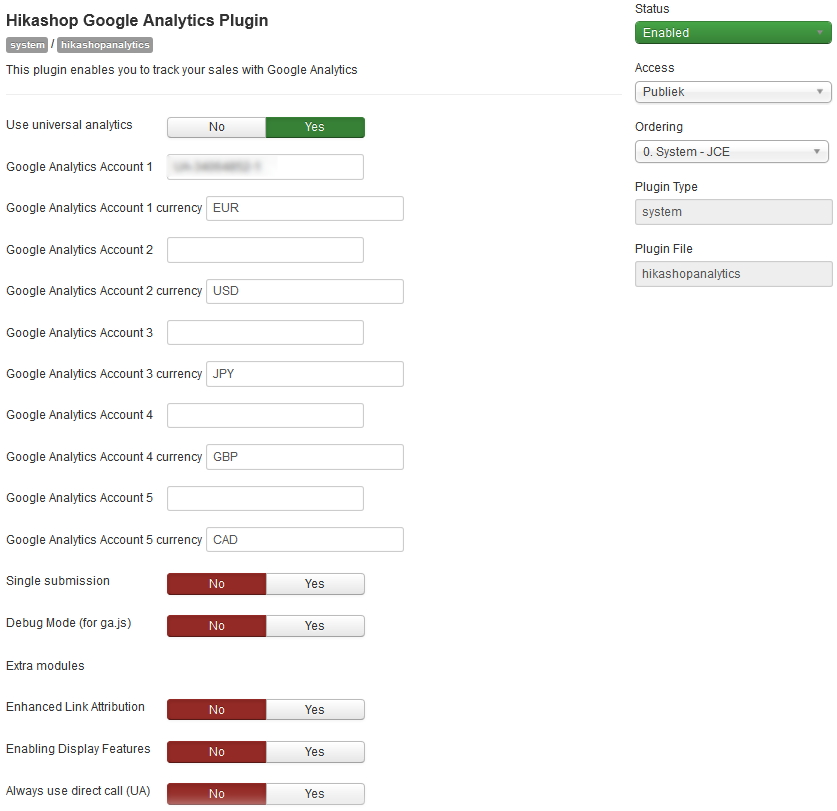The image size is (837, 811).
Task: Set Enabling Display Features to Yes
Action: [315, 752]
